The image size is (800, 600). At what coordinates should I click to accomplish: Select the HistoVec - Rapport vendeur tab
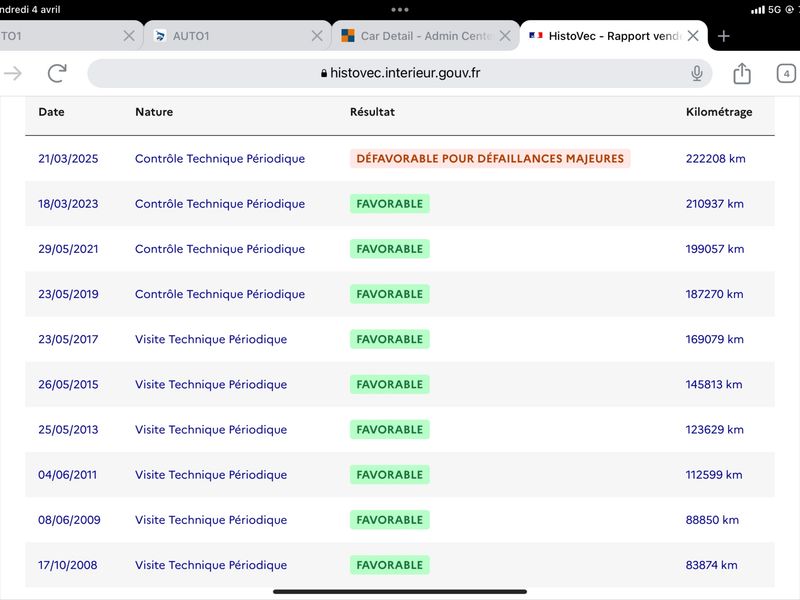(614, 36)
